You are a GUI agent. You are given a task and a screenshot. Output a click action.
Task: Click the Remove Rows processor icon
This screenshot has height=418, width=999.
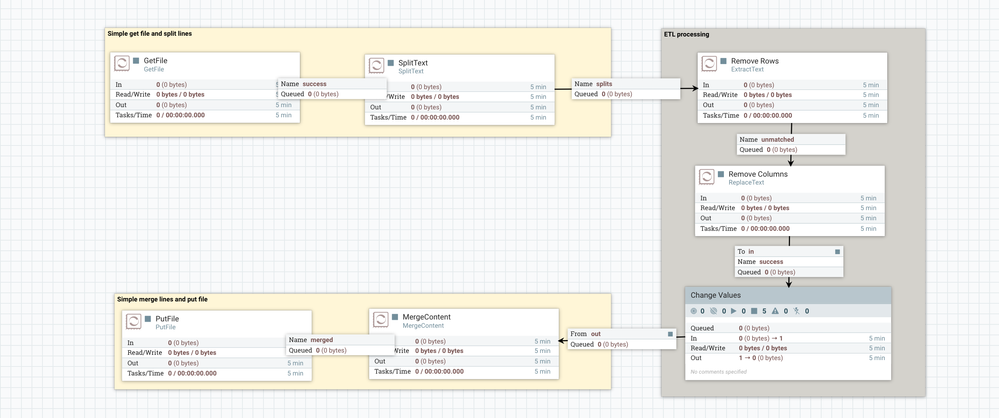pyautogui.click(x=710, y=64)
